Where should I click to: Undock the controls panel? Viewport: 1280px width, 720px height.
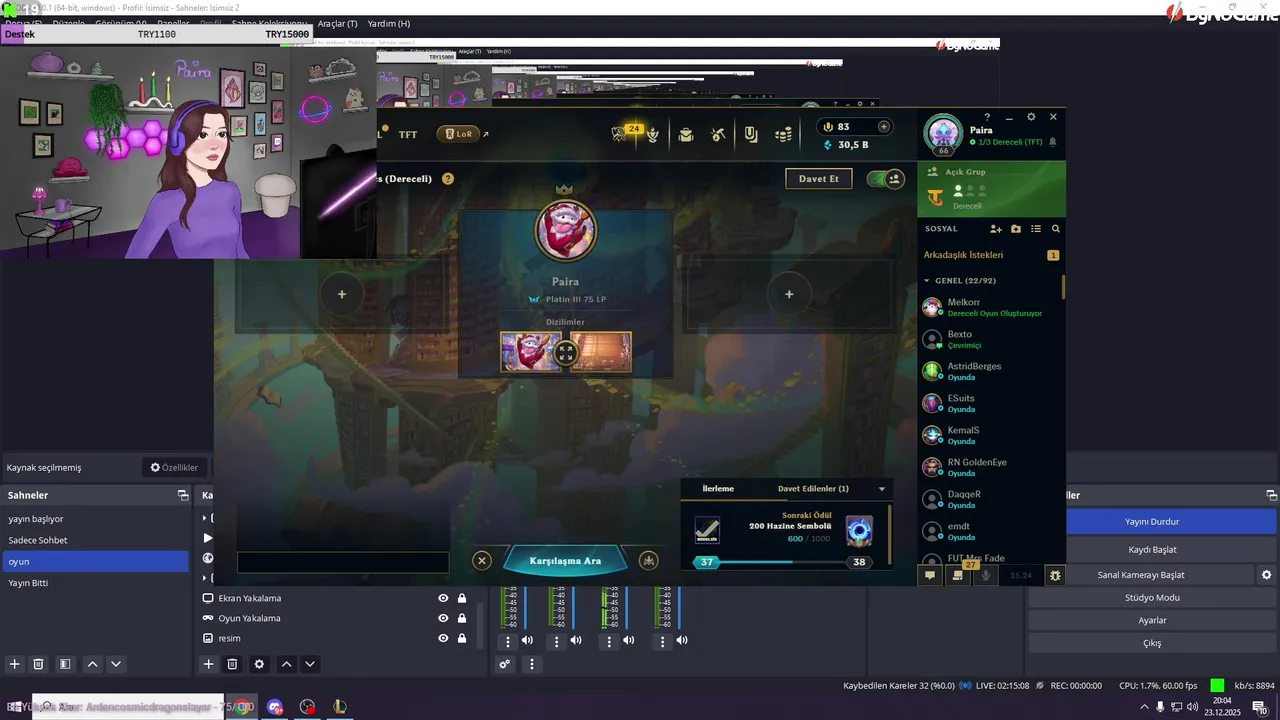[1271, 495]
